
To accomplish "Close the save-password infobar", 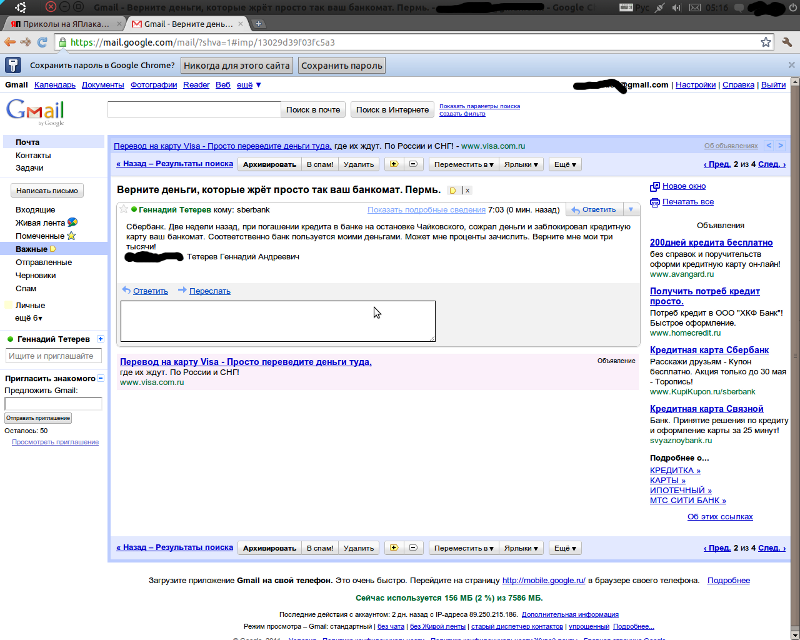I will click(x=791, y=65).
